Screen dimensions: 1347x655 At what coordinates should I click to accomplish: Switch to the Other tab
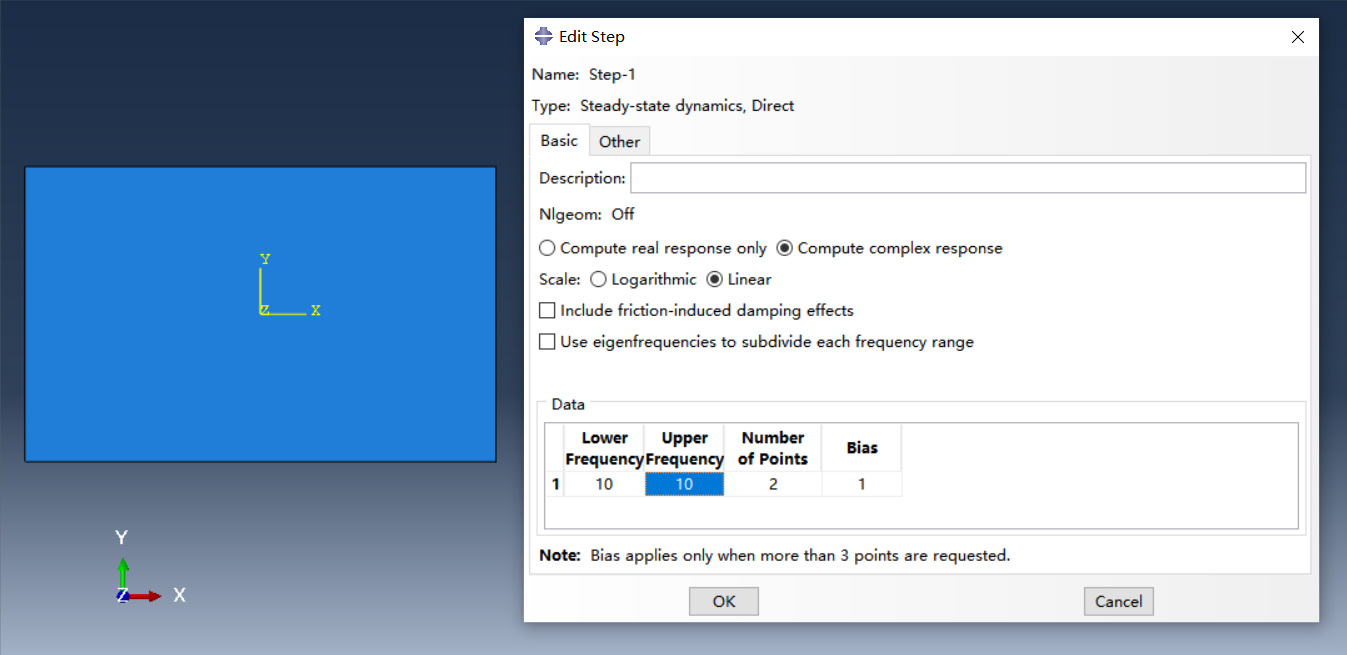619,141
